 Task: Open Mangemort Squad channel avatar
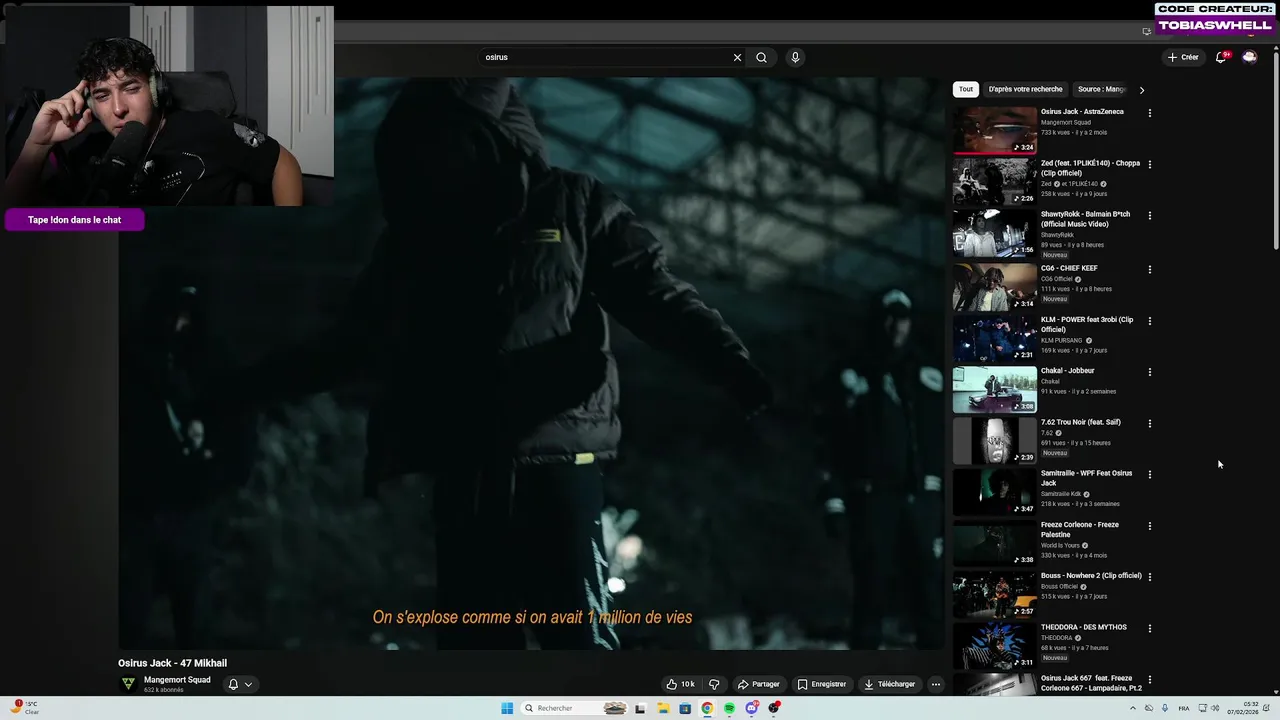[128, 684]
